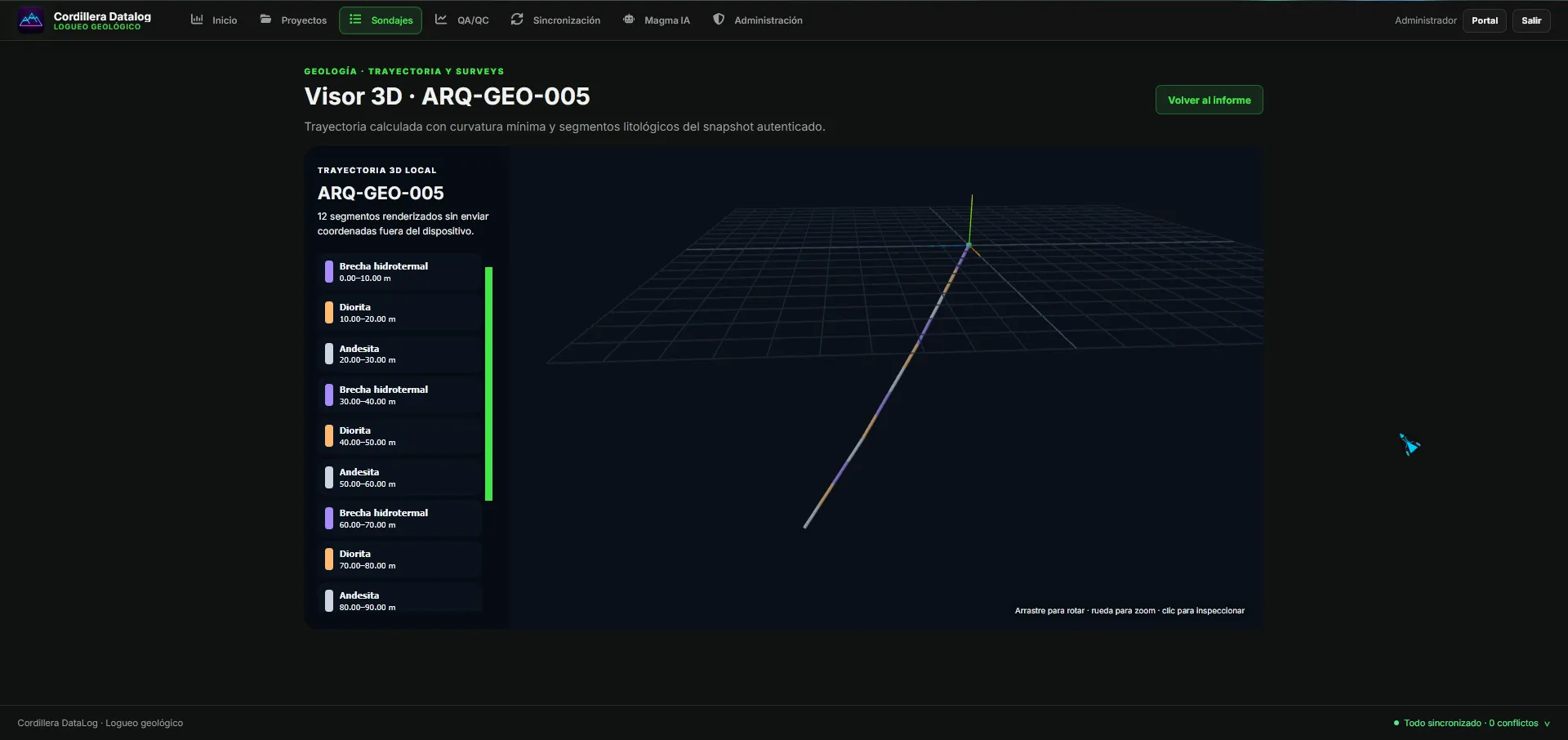Click the Salir button

pyautogui.click(x=1531, y=20)
